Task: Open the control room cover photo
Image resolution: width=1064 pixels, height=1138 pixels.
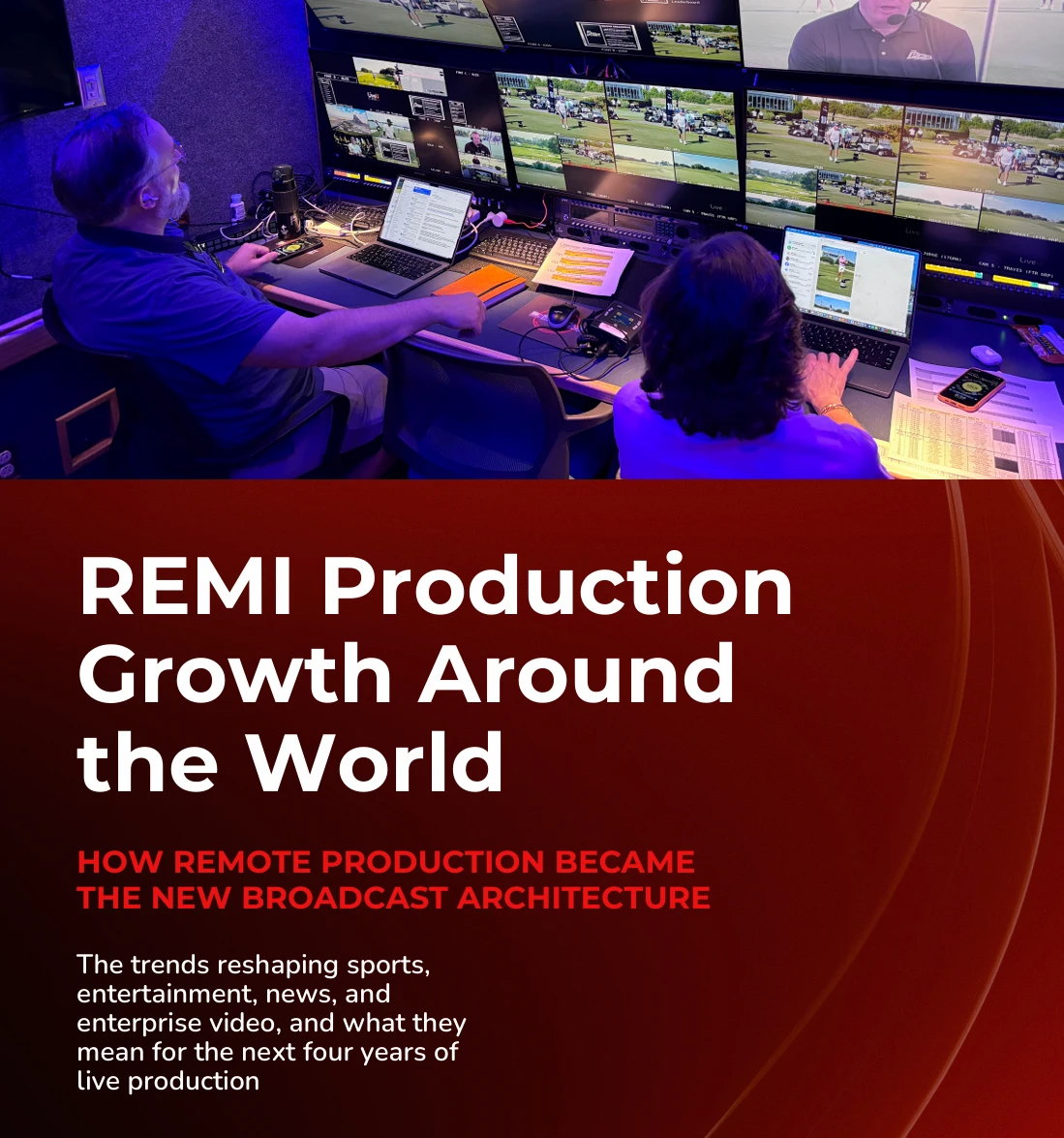Action: tap(532, 239)
